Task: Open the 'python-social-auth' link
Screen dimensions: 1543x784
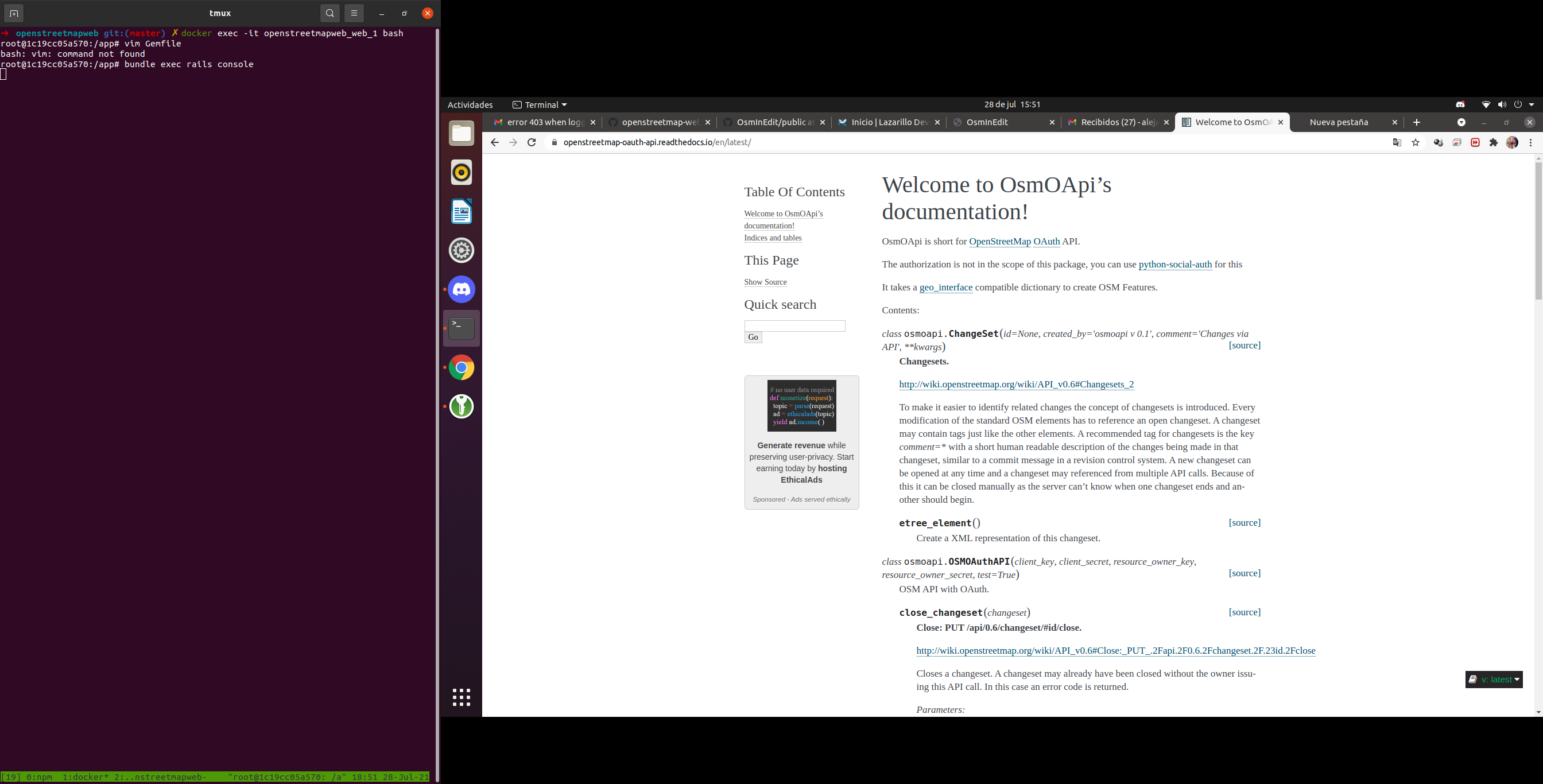Action: tap(1174, 265)
